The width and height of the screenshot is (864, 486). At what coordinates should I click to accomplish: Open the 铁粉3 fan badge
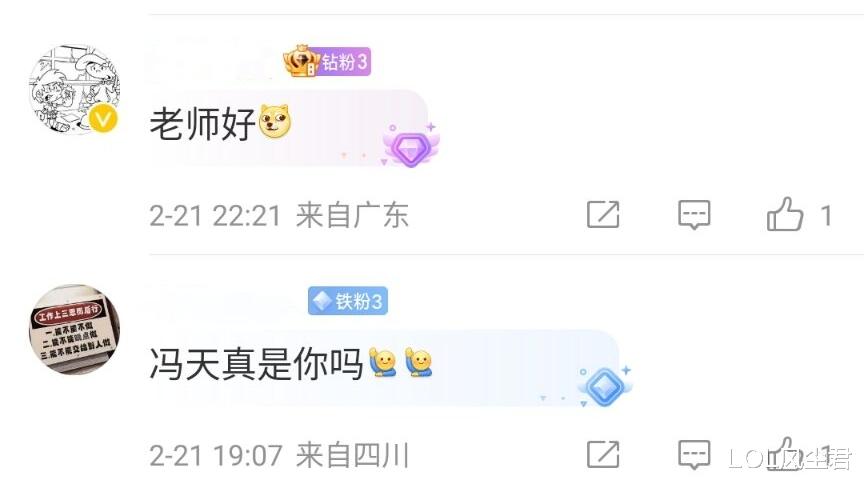[348, 301]
